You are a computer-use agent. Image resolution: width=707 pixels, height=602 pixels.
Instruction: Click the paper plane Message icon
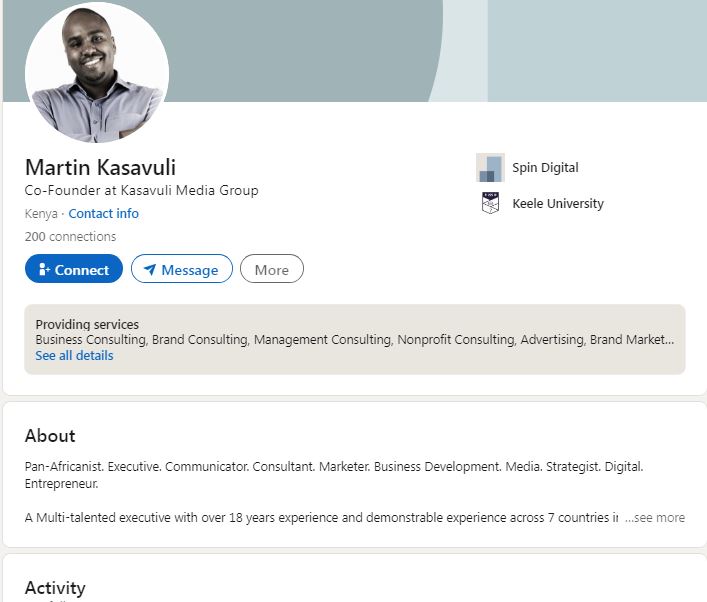[150, 269]
